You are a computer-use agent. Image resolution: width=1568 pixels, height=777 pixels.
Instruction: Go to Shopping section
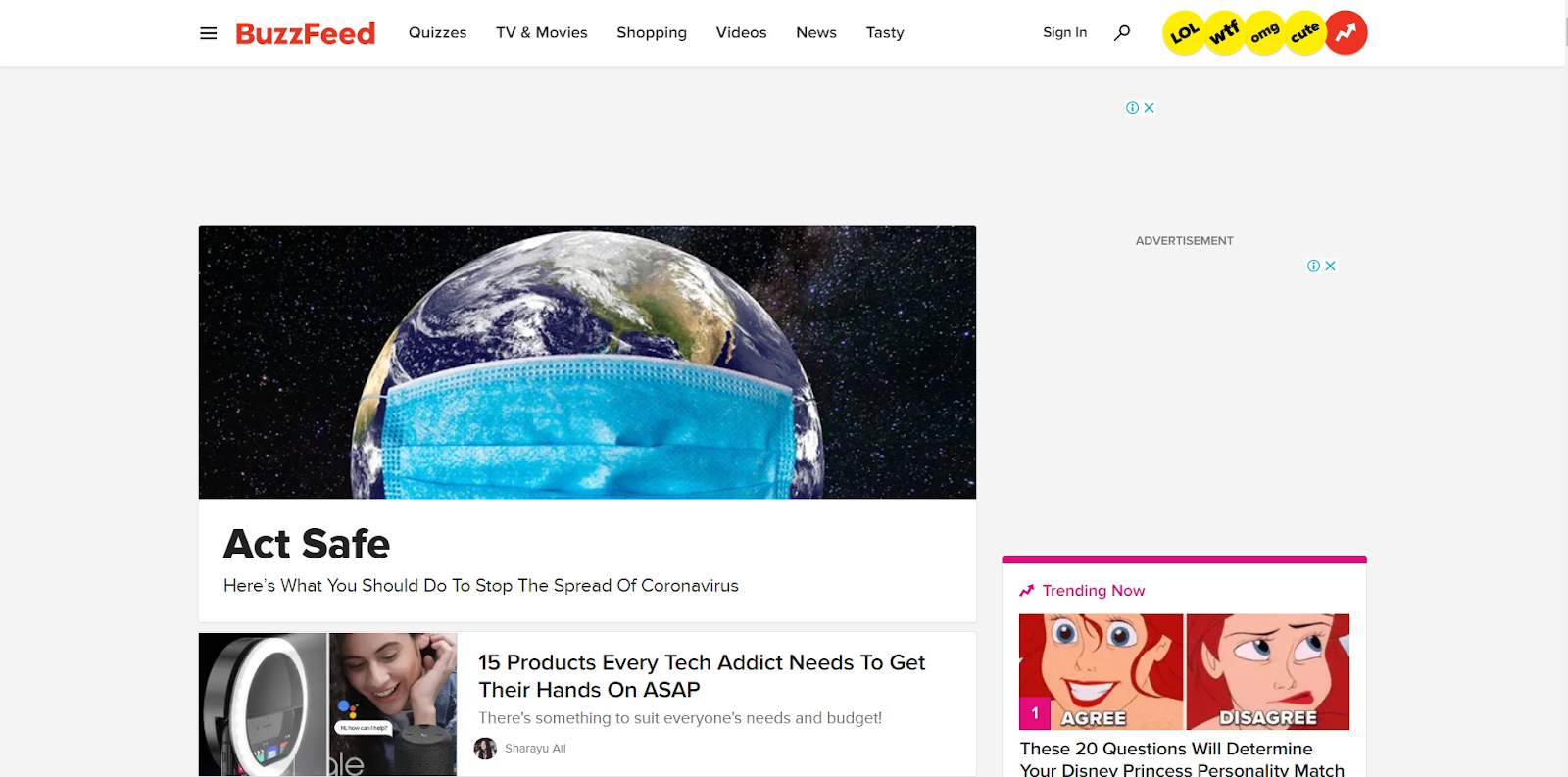(x=652, y=32)
